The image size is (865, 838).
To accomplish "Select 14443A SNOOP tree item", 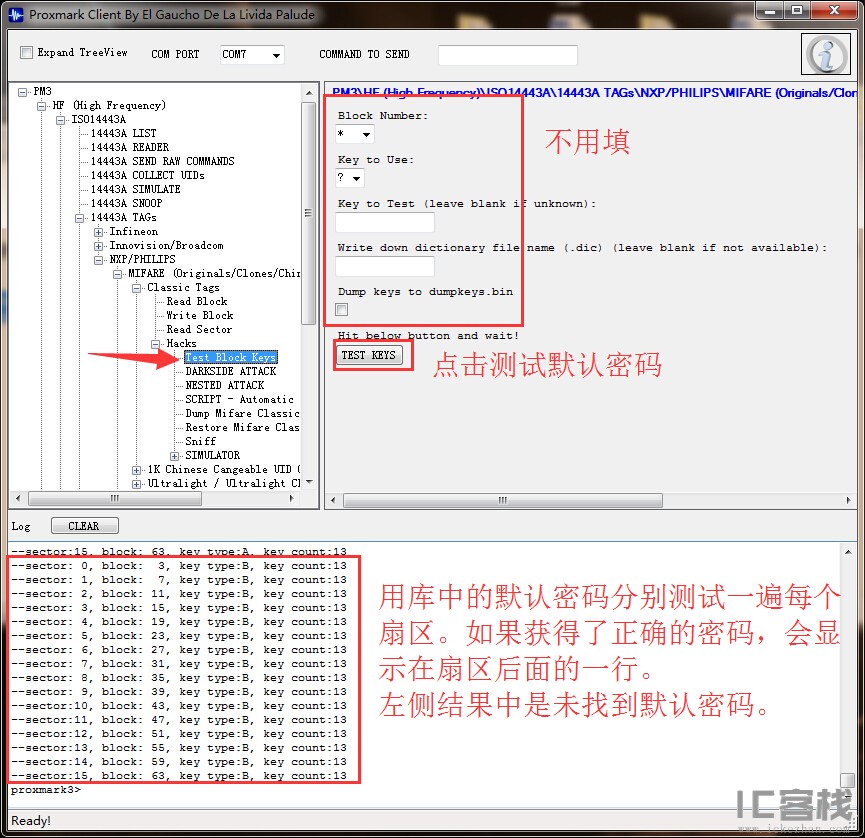I will [126, 204].
